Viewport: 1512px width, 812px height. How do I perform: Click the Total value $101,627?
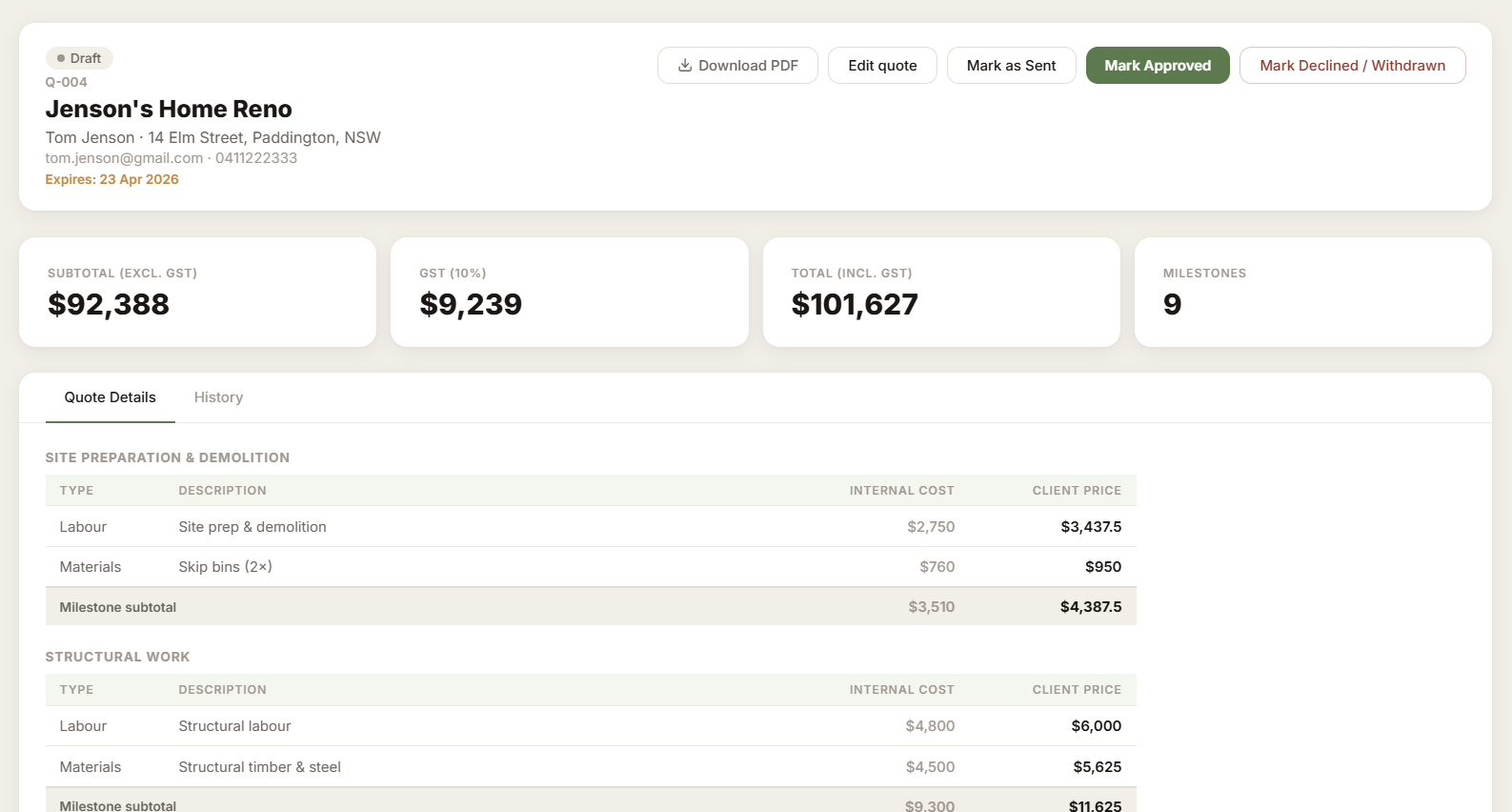(x=855, y=304)
